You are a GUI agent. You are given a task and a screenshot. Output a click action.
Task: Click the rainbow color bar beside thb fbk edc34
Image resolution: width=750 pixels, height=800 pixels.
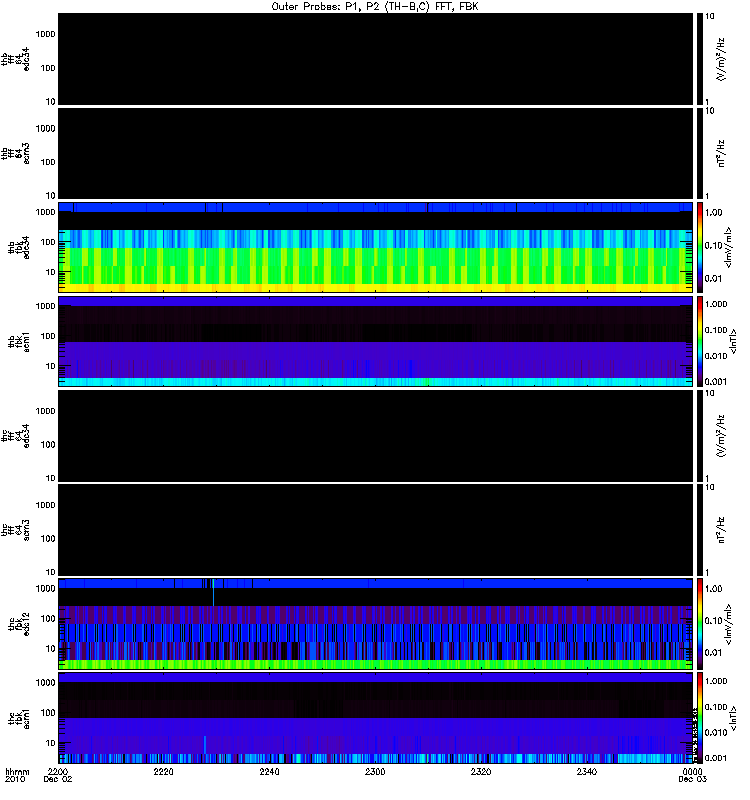(x=700, y=247)
